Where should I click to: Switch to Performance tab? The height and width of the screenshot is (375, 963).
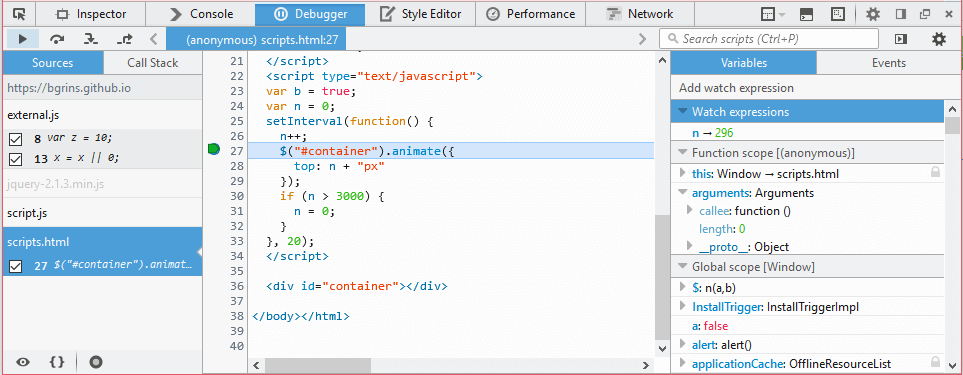pos(530,14)
